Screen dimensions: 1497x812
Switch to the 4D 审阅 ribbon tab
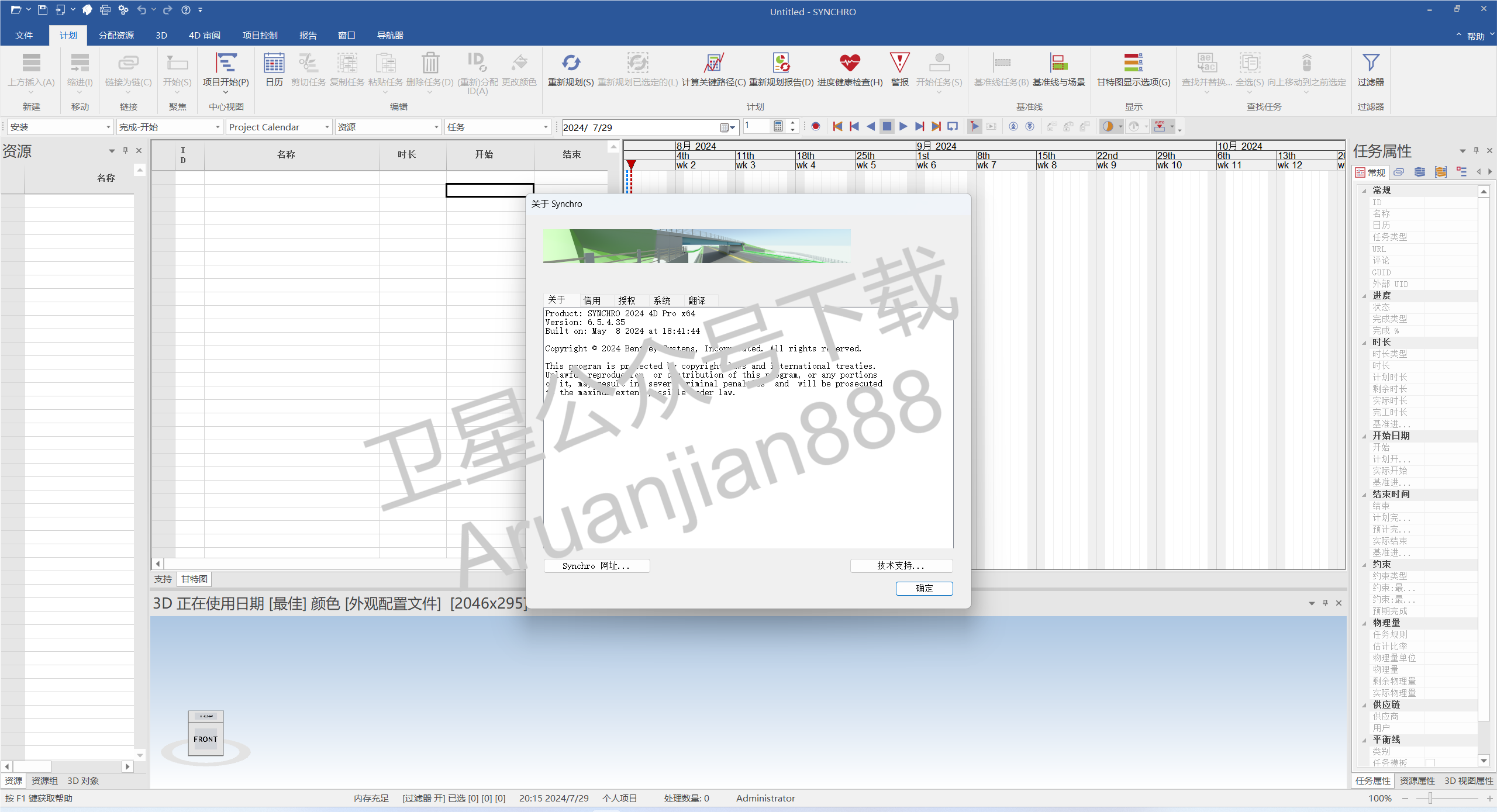coord(204,36)
